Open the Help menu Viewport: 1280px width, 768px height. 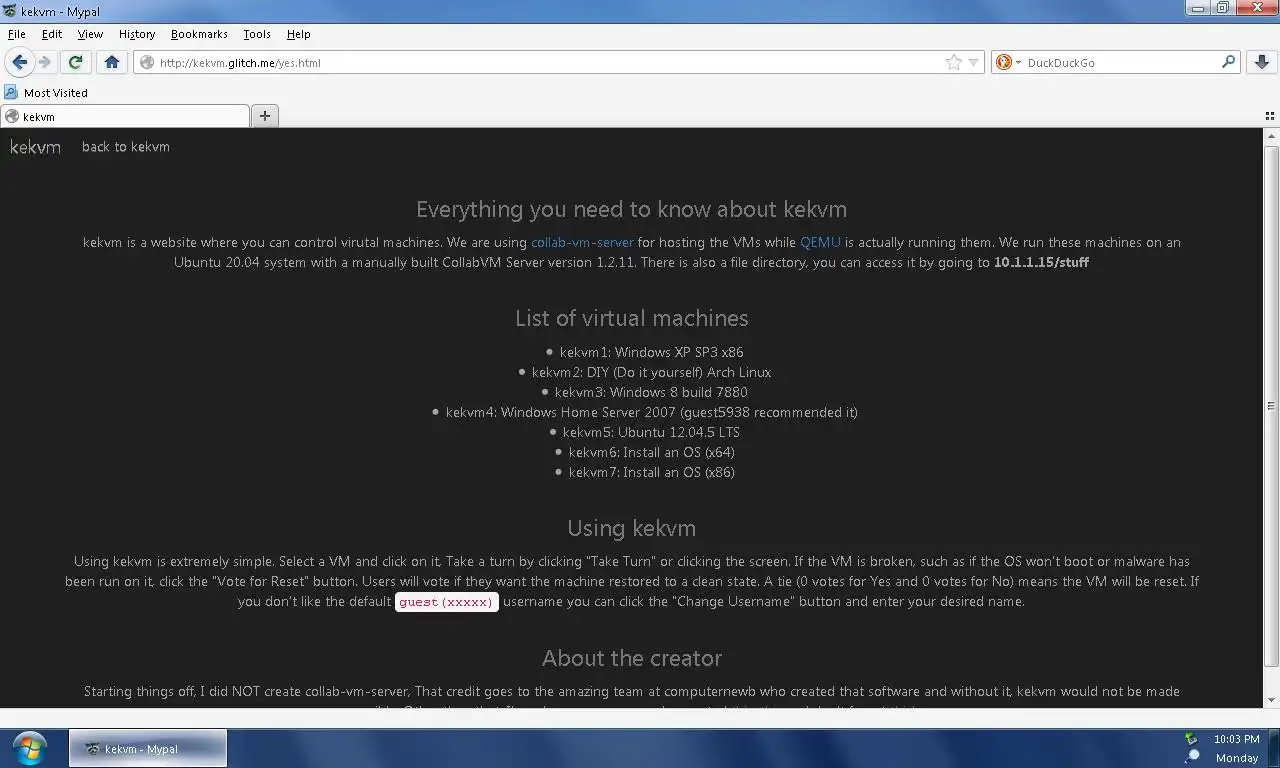(x=298, y=34)
